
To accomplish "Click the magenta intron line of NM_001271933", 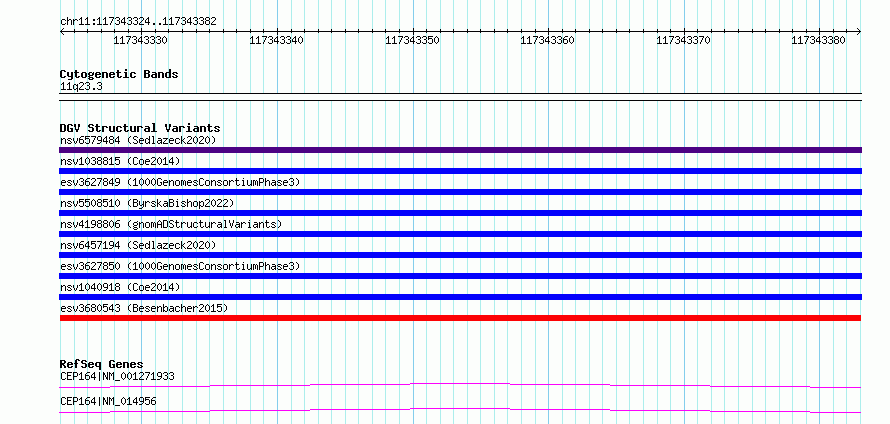I will tap(460, 385).
